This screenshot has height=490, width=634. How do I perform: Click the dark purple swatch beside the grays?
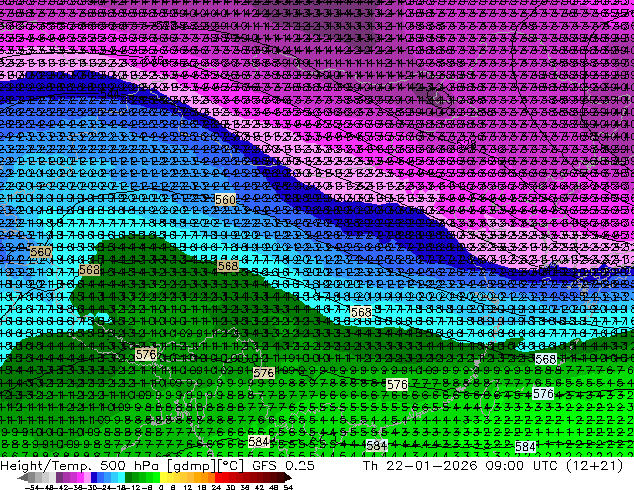(59, 478)
